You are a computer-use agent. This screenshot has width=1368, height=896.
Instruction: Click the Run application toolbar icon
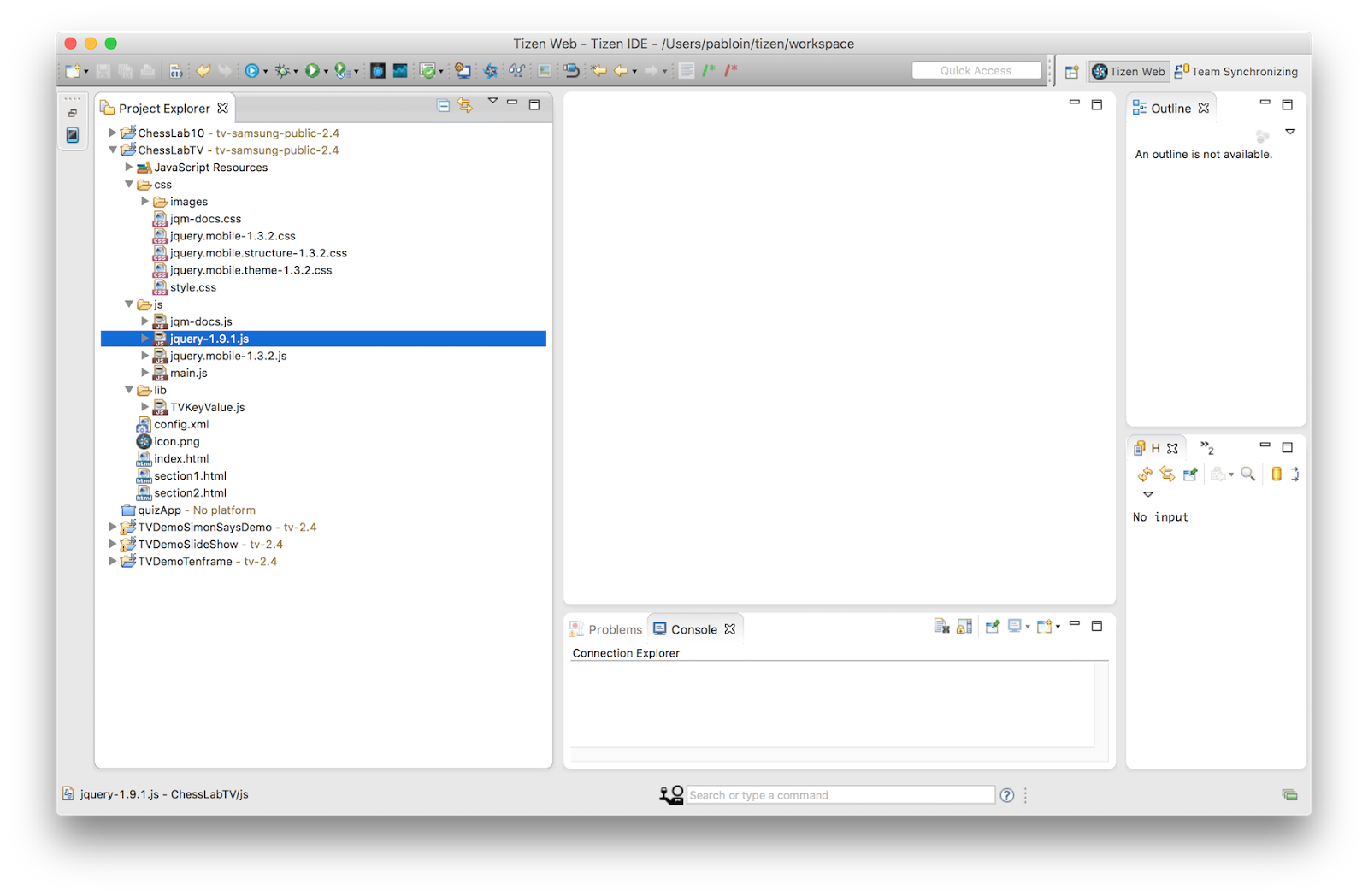click(x=313, y=70)
